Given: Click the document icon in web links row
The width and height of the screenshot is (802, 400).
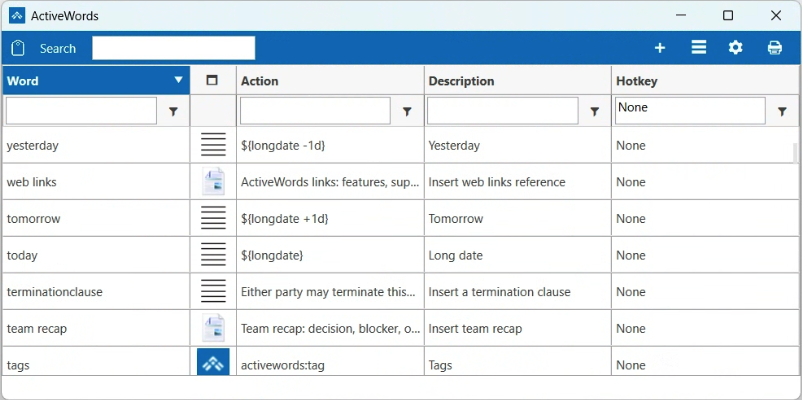Looking at the screenshot, I should click(213, 182).
